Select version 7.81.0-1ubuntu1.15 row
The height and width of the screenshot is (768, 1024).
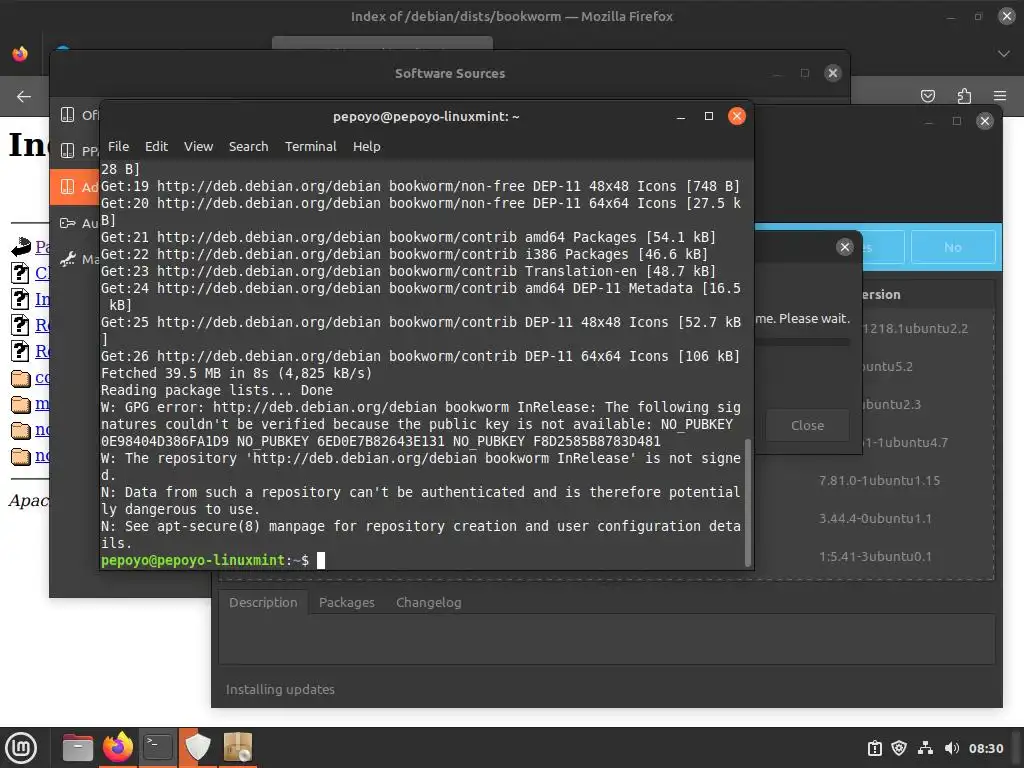pos(879,480)
